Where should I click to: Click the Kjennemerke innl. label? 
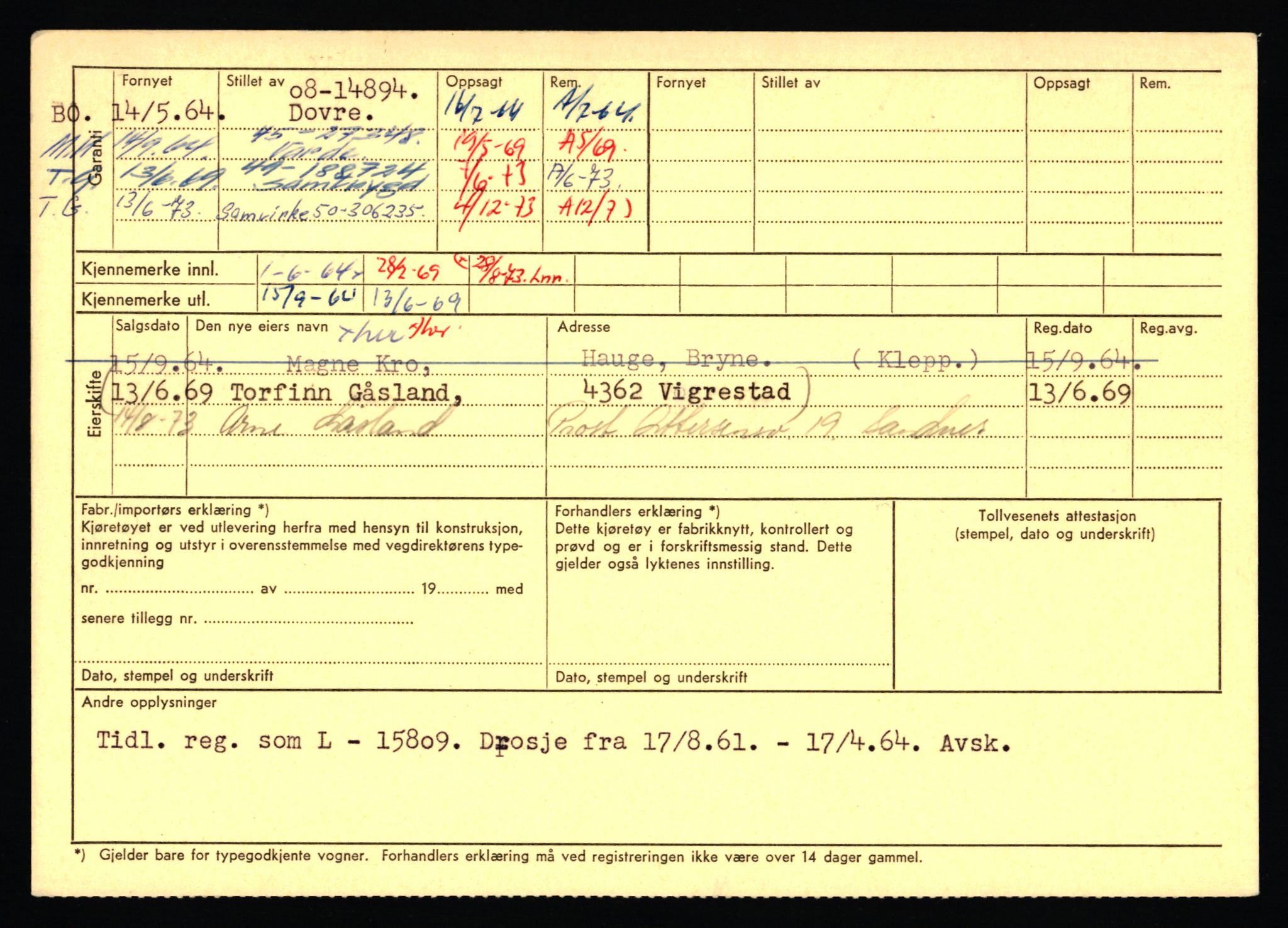[150, 270]
